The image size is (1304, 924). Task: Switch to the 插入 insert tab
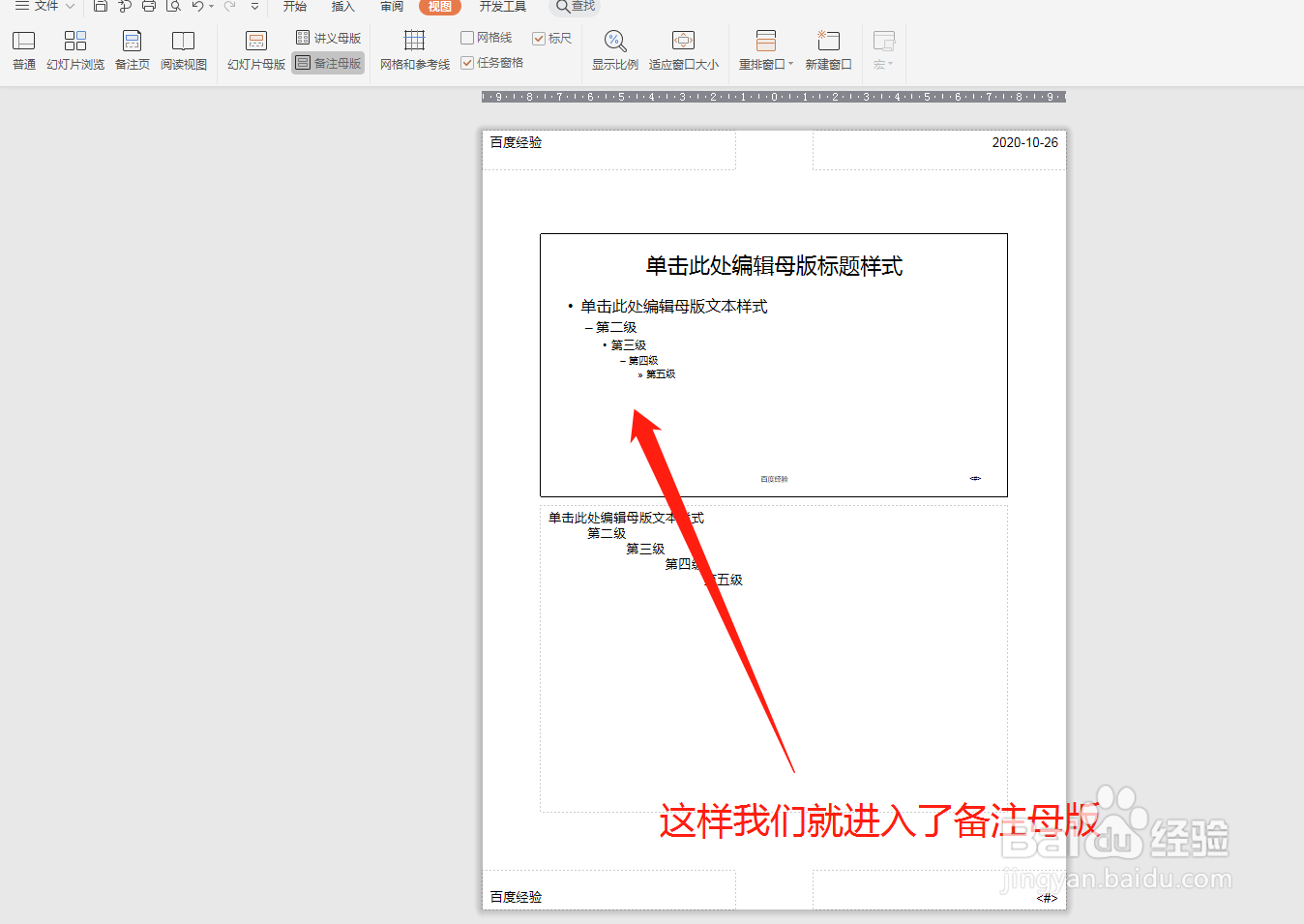tap(343, 7)
